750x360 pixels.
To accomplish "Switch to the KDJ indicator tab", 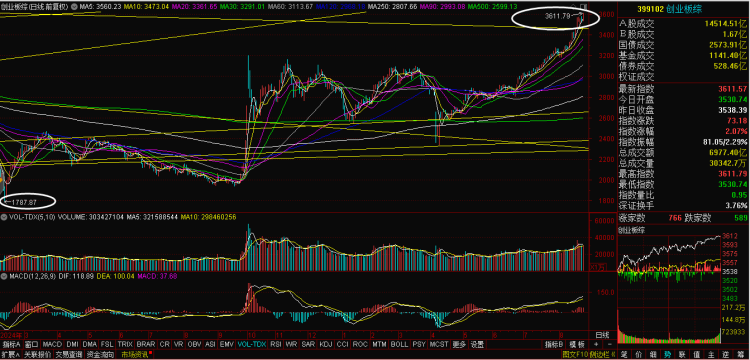I will coord(325,344).
